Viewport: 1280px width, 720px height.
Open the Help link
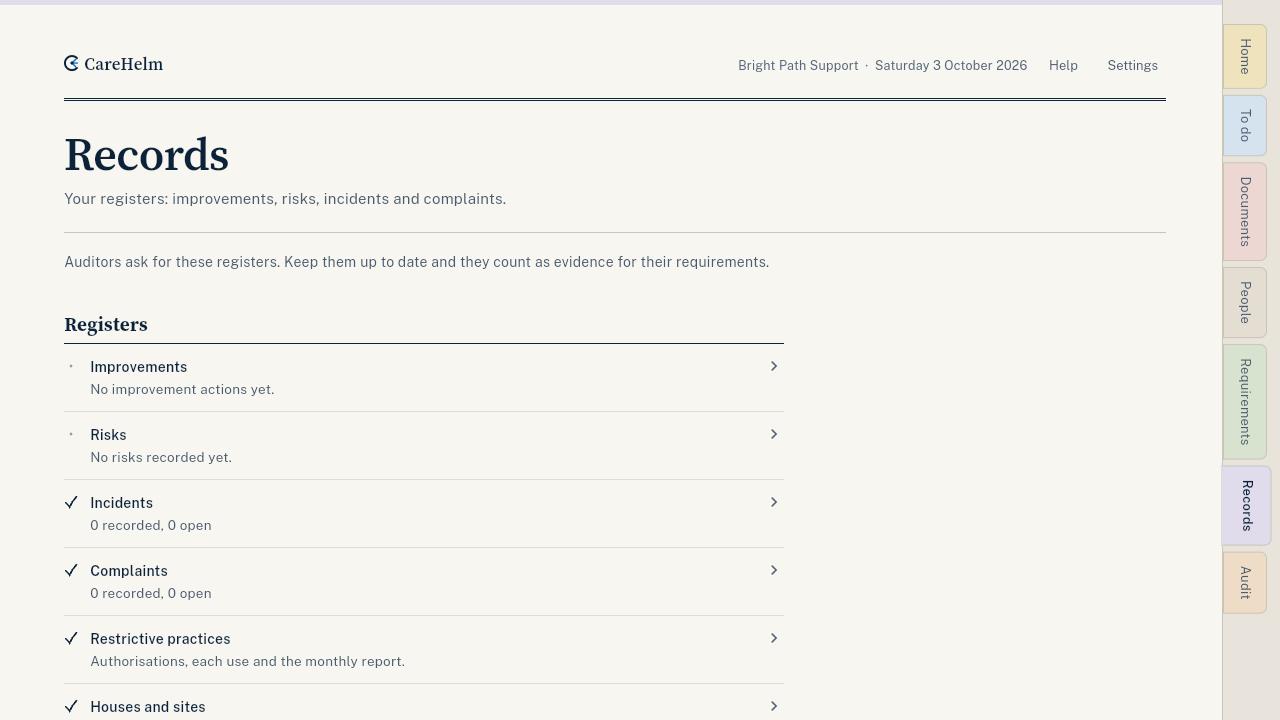tap(1063, 65)
